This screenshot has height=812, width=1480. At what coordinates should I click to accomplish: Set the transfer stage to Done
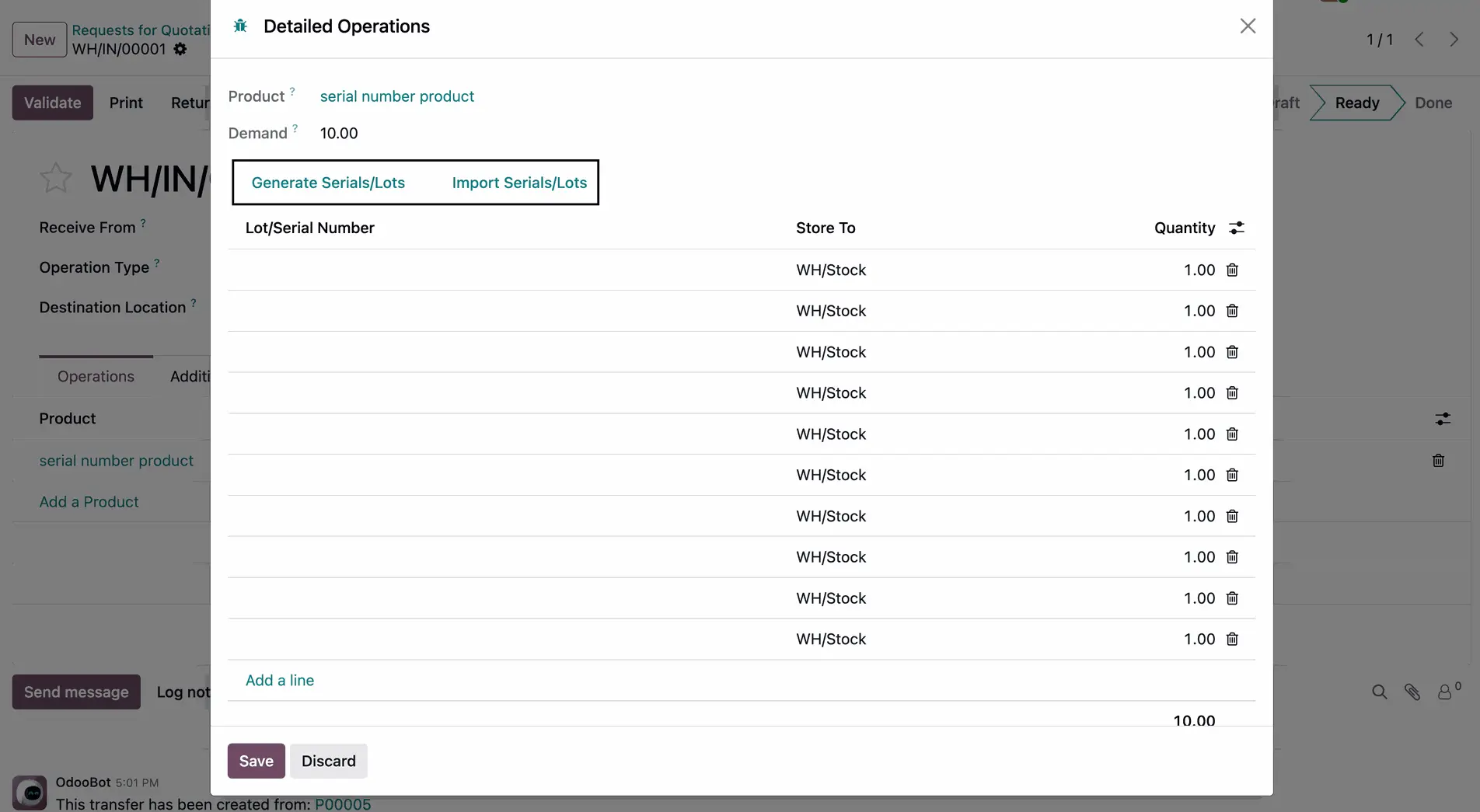coord(1433,102)
